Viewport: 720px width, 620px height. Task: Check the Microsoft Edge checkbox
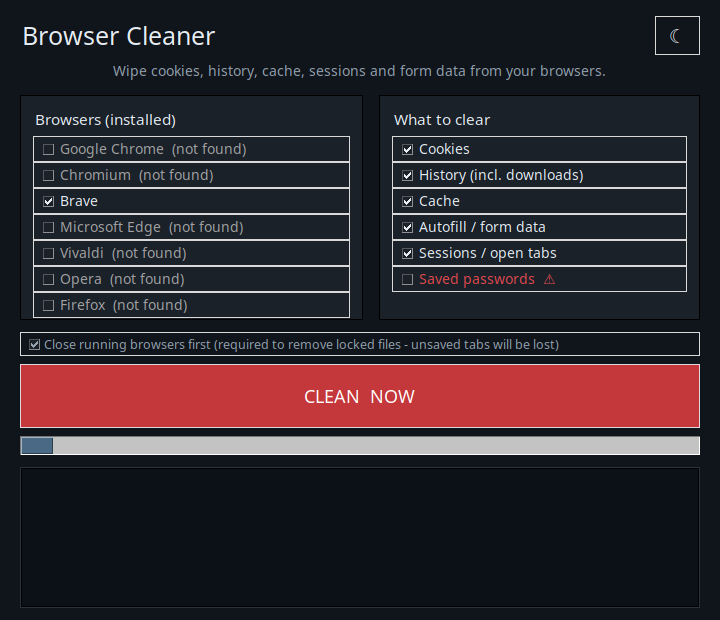[x=48, y=227]
